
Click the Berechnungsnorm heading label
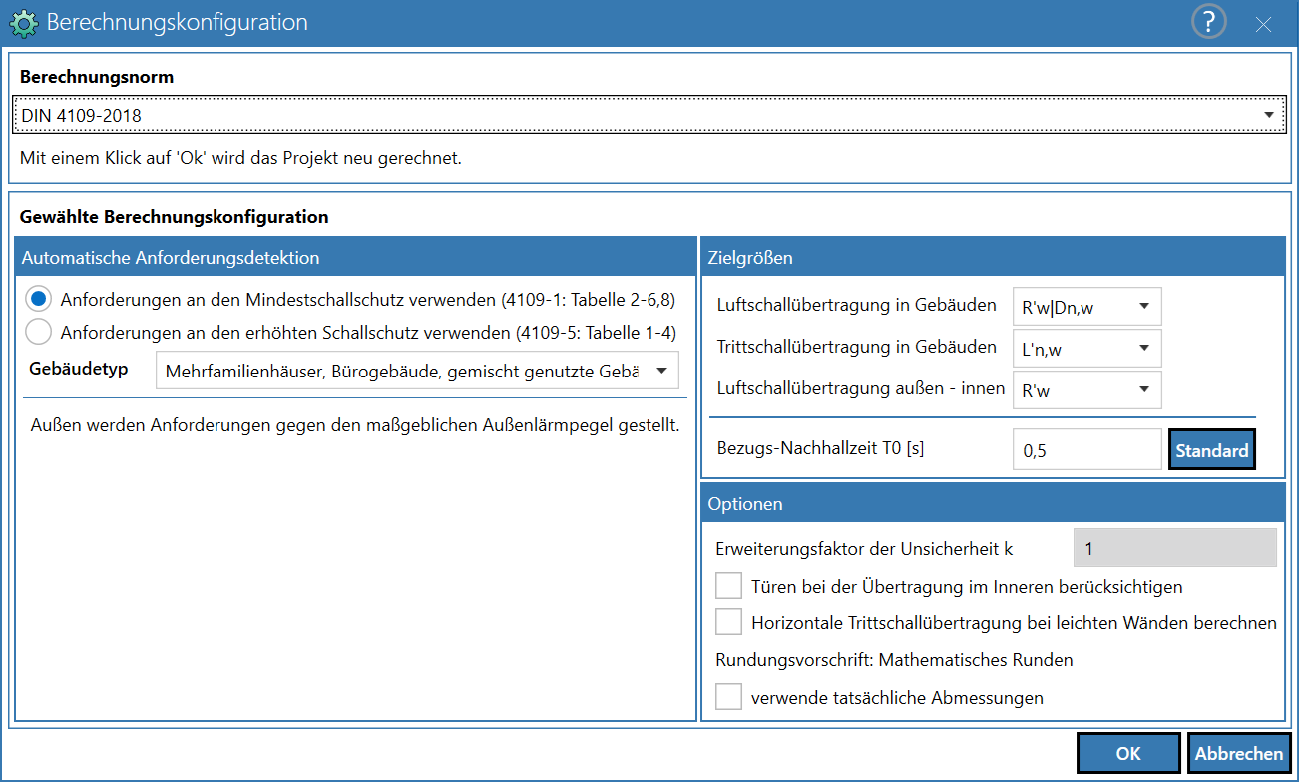(97, 77)
